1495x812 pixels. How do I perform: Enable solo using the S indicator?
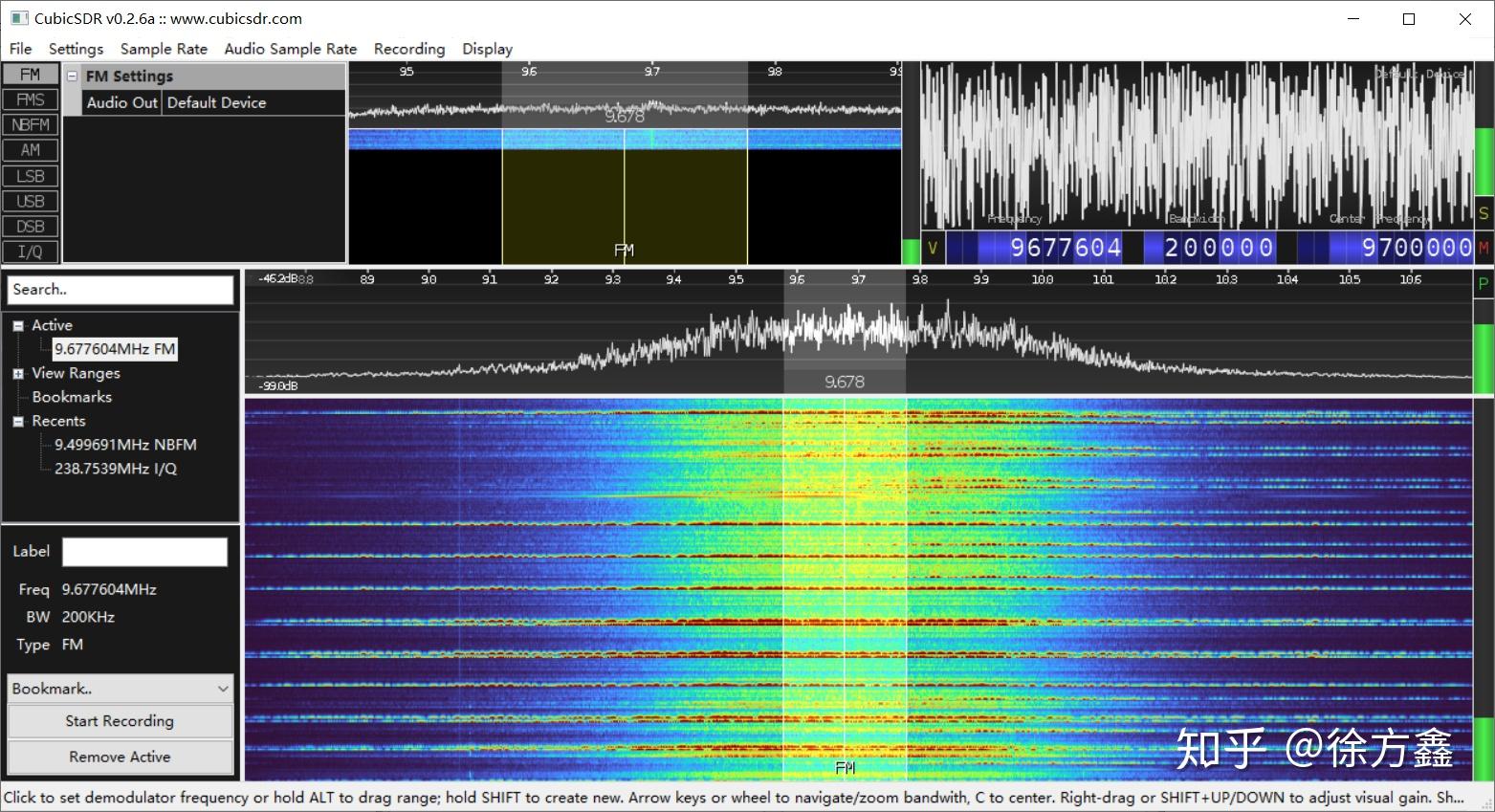(1484, 212)
